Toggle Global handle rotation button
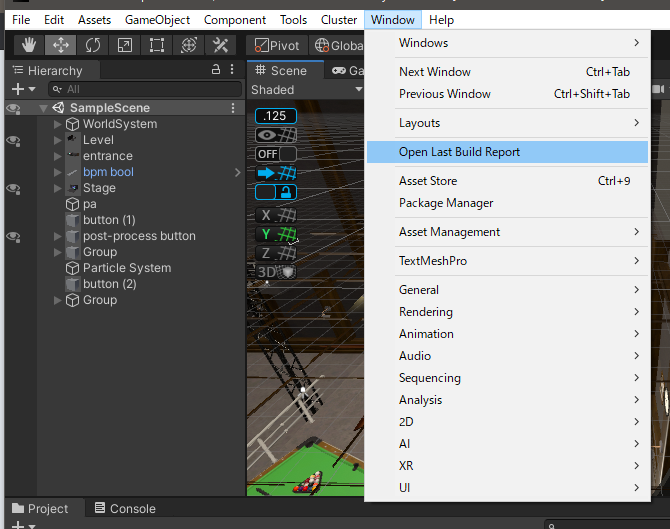Screen dimensions: 670x529 pyautogui.click(x=337, y=45)
